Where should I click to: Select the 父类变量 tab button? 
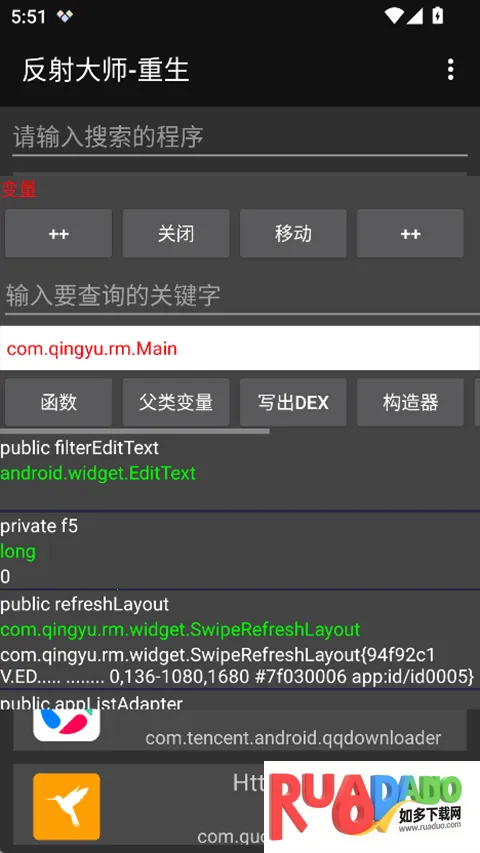point(176,403)
